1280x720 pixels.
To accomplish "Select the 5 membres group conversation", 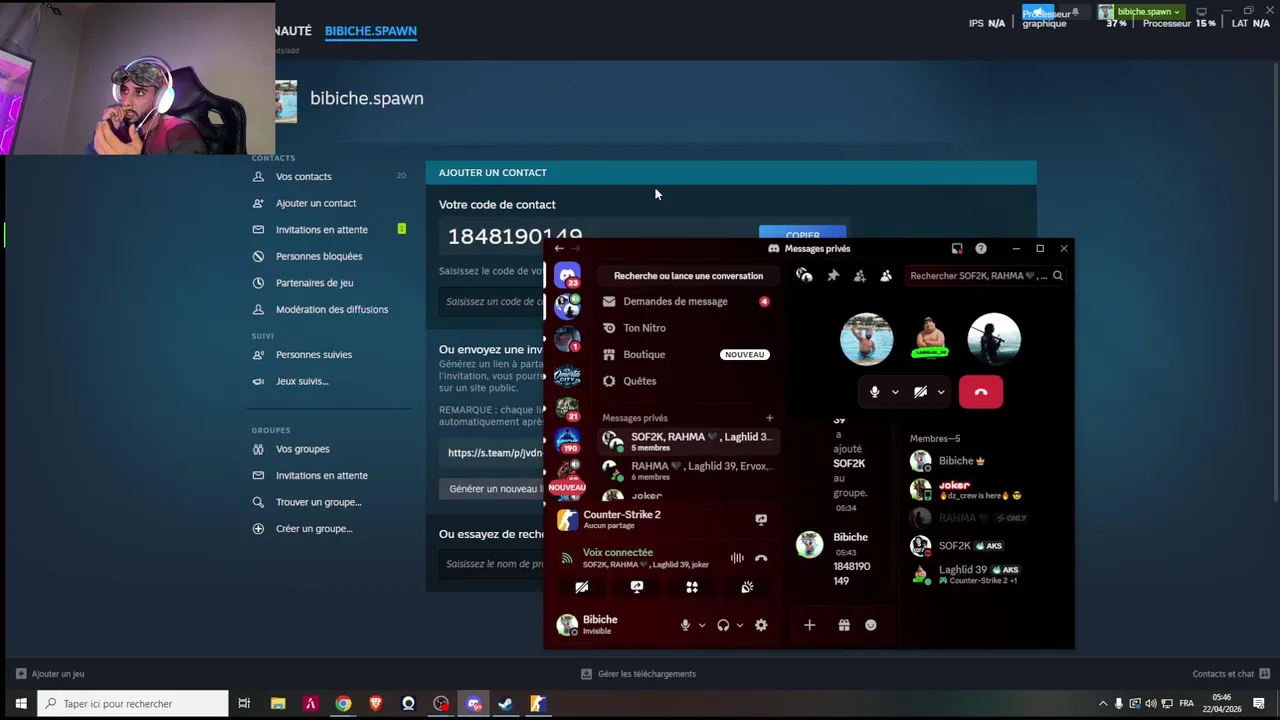I will tap(687, 441).
